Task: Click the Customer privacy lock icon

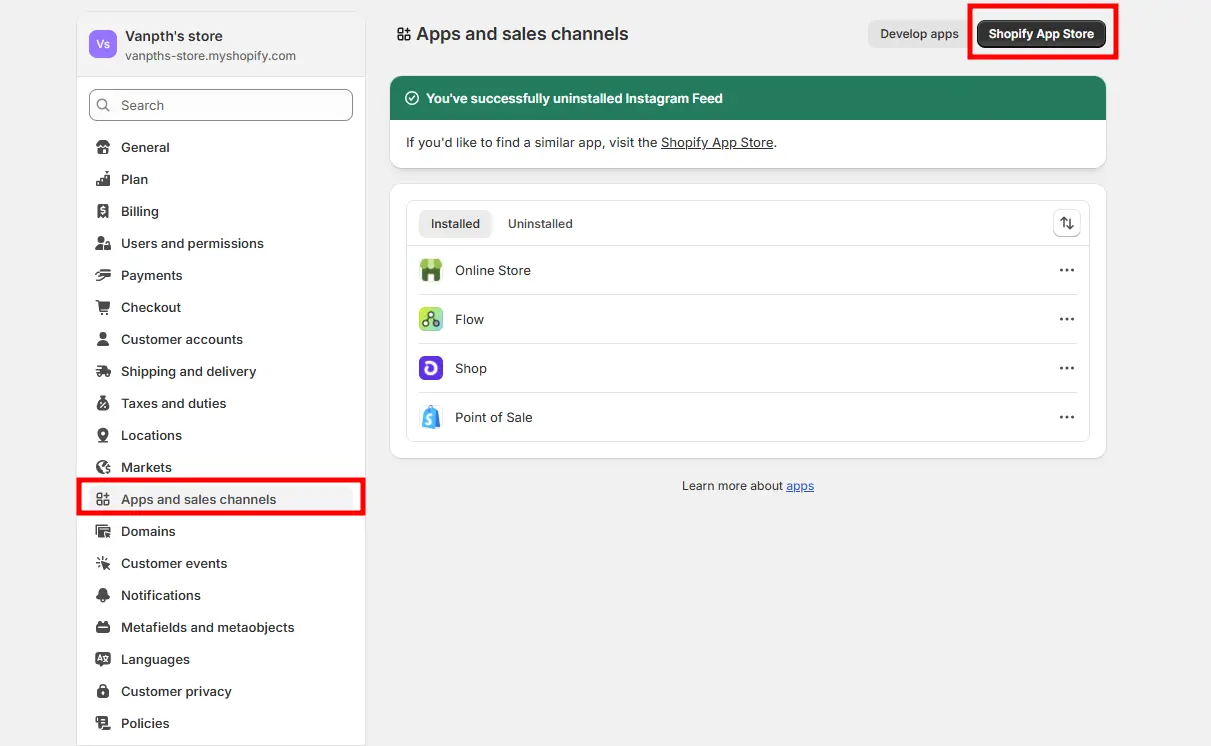Action: pos(103,691)
